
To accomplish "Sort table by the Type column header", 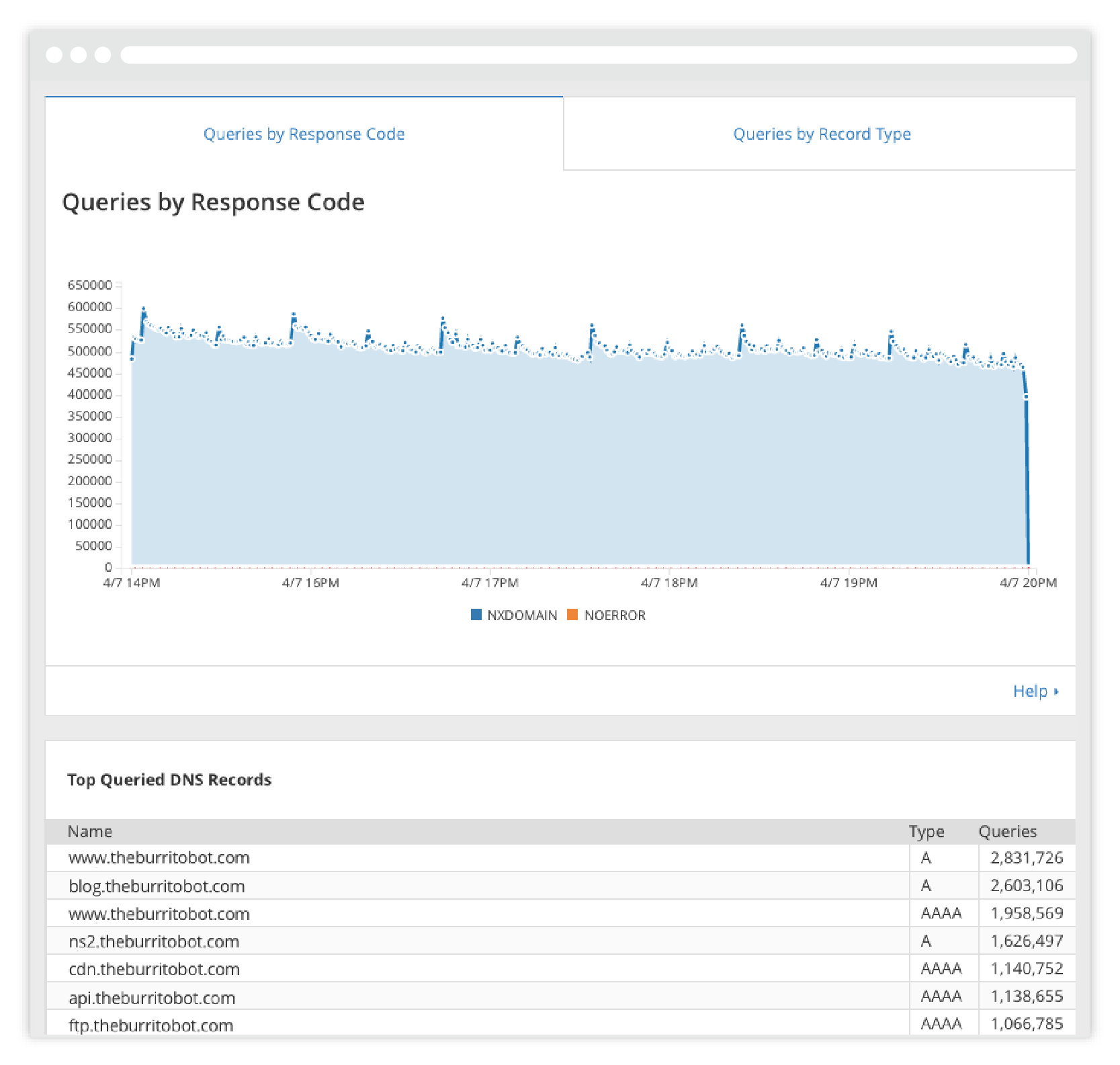I will (x=926, y=832).
